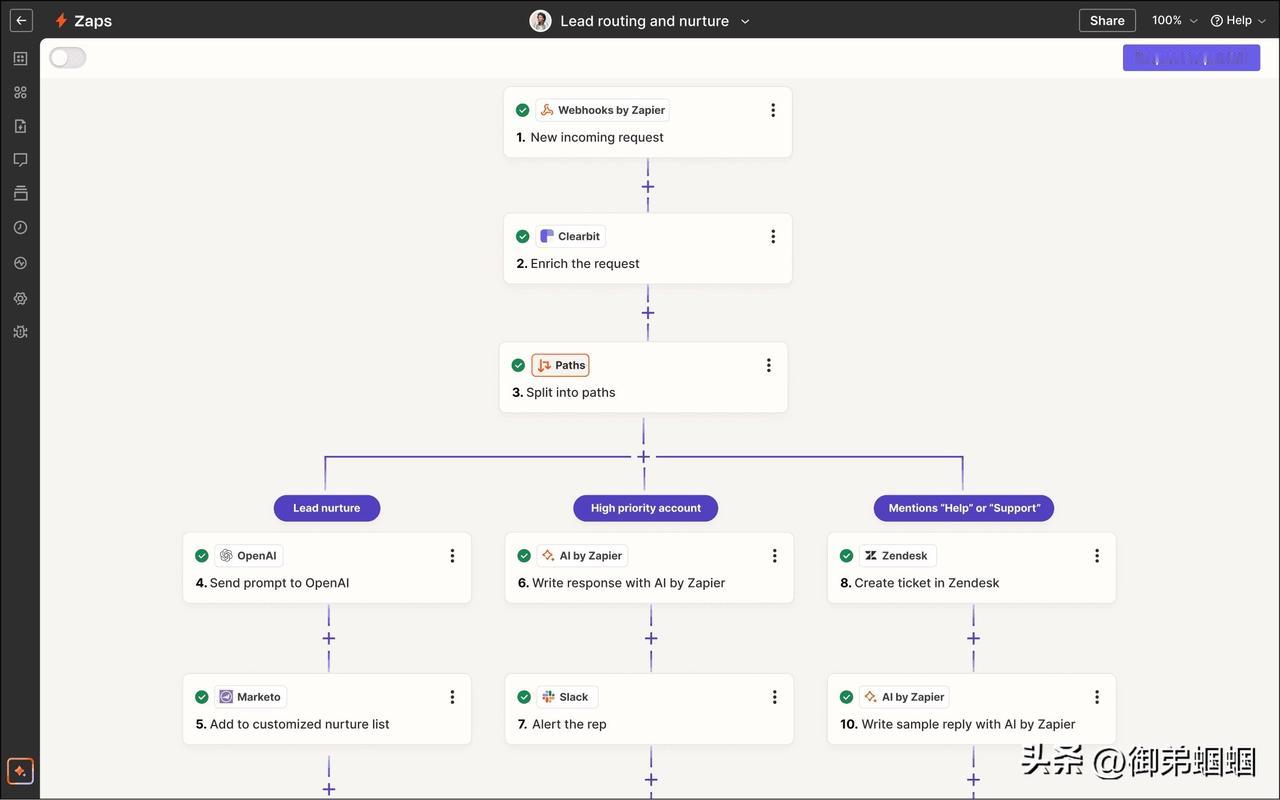Toggle the Zap on/off switch
The height and width of the screenshot is (800, 1280).
tap(68, 58)
